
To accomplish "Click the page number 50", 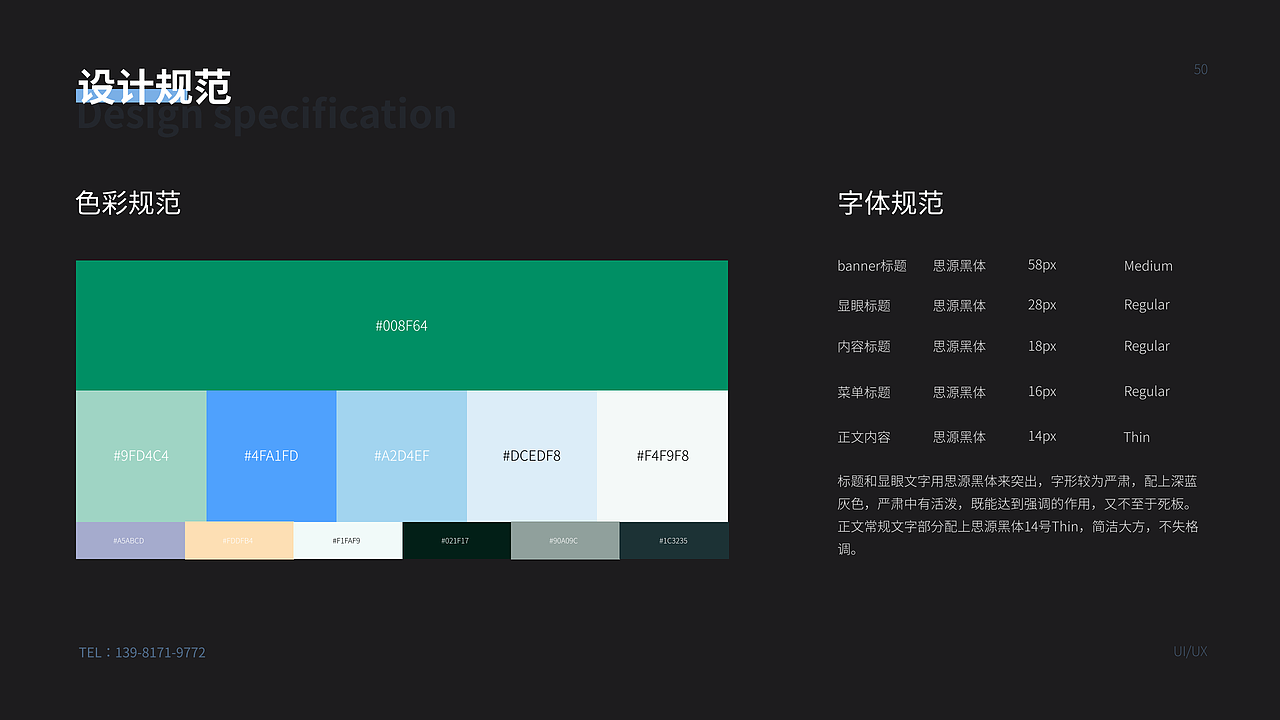I will [x=1200, y=69].
